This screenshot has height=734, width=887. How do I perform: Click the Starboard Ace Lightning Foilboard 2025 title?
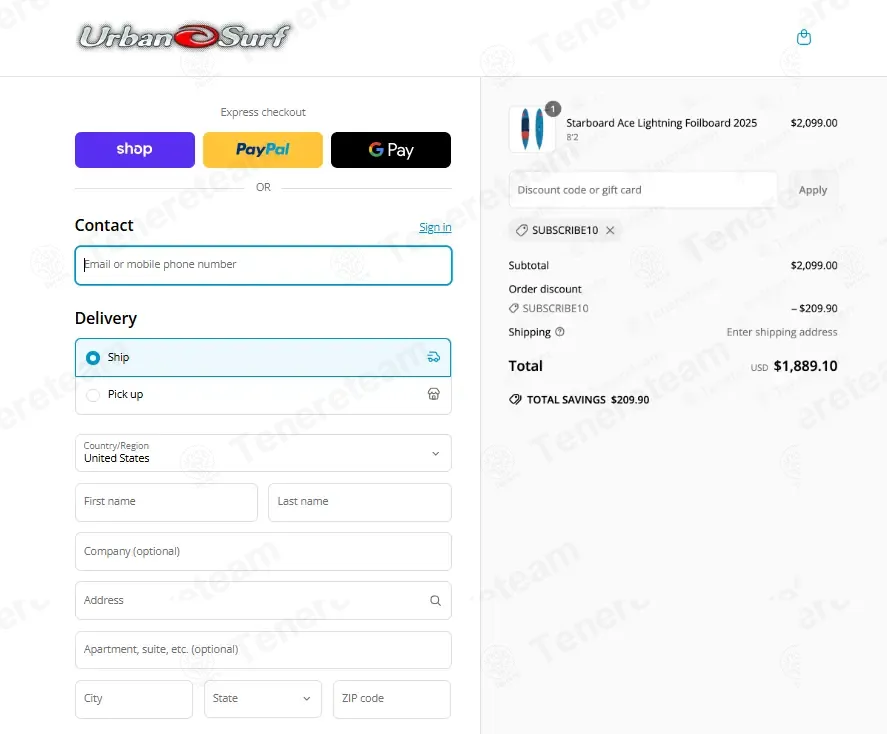click(x=661, y=123)
